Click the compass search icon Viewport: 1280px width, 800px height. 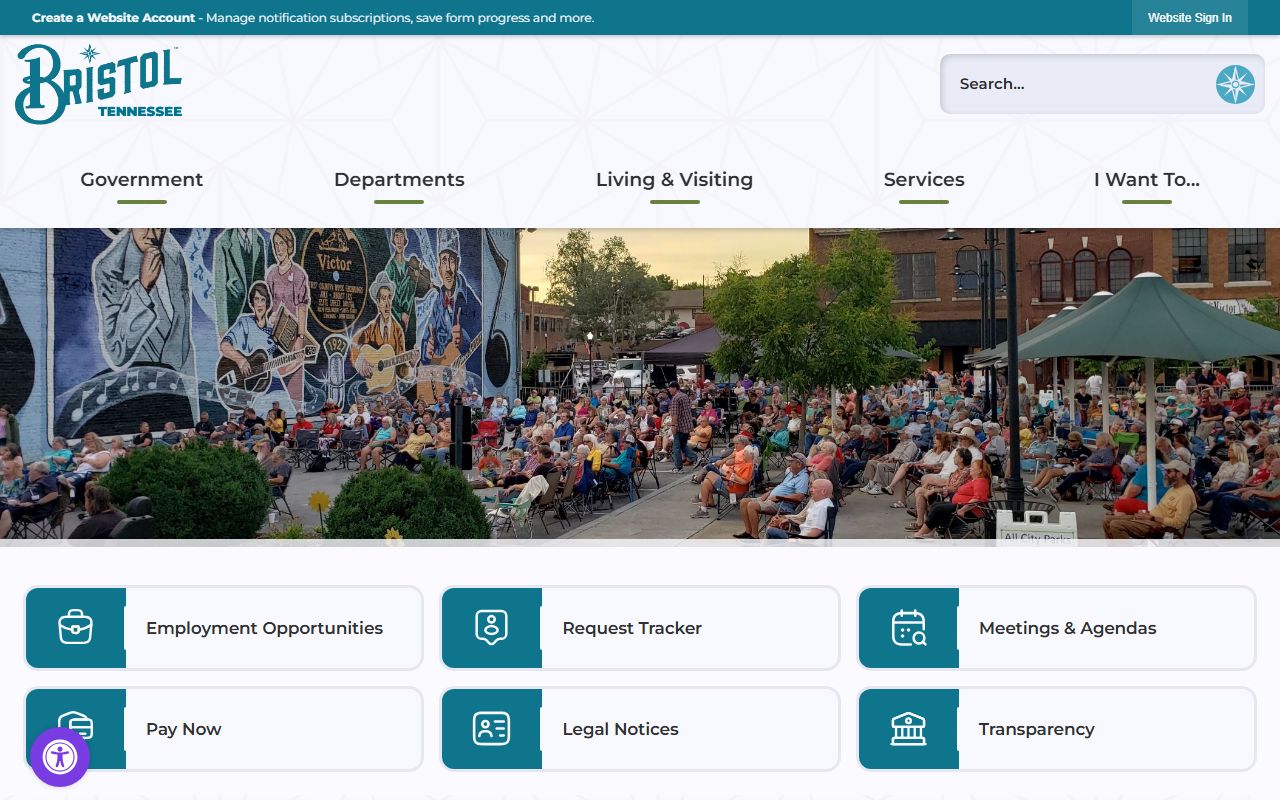1234,84
